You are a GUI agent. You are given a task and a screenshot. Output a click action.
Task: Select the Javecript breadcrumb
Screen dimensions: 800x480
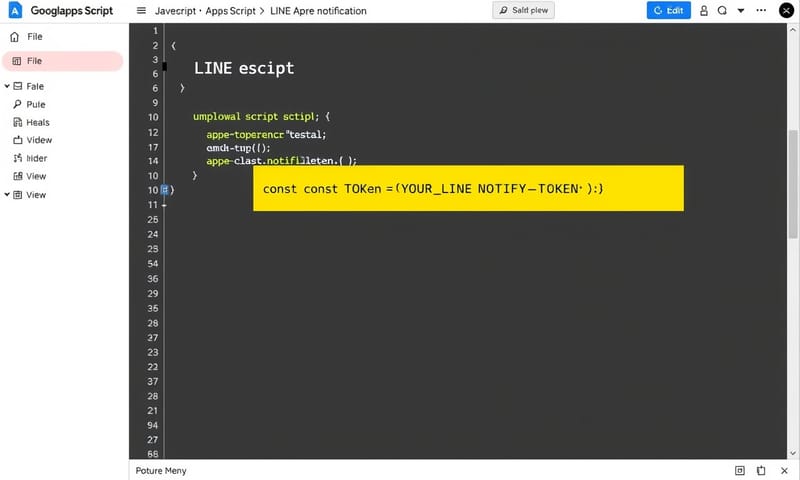[175, 11]
